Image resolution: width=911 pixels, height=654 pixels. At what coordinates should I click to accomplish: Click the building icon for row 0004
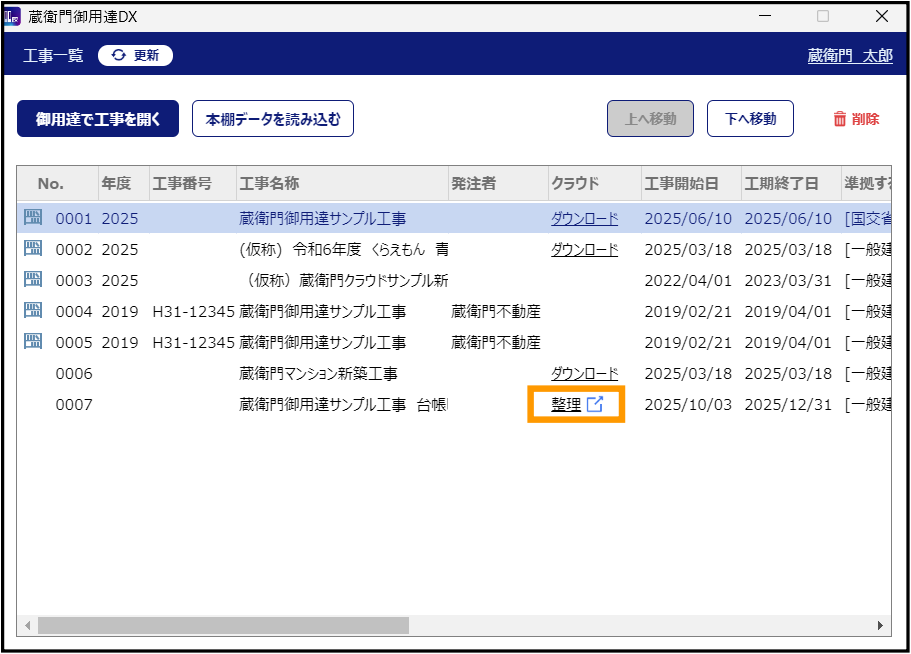coord(33,311)
